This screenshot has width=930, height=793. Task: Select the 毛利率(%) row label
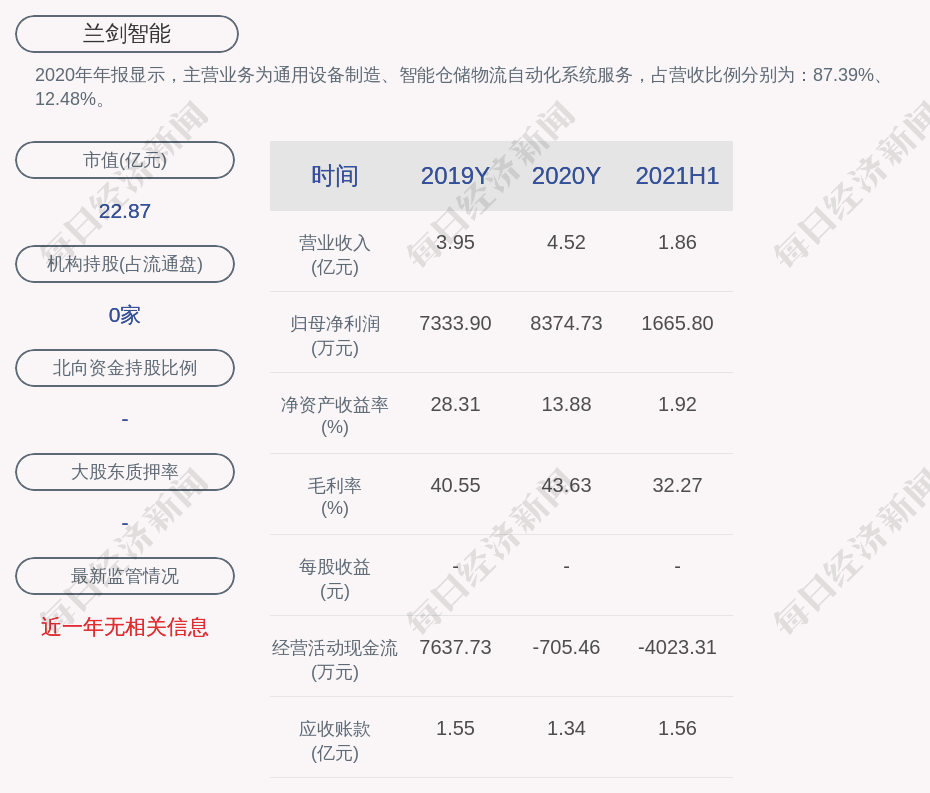(x=335, y=496)
